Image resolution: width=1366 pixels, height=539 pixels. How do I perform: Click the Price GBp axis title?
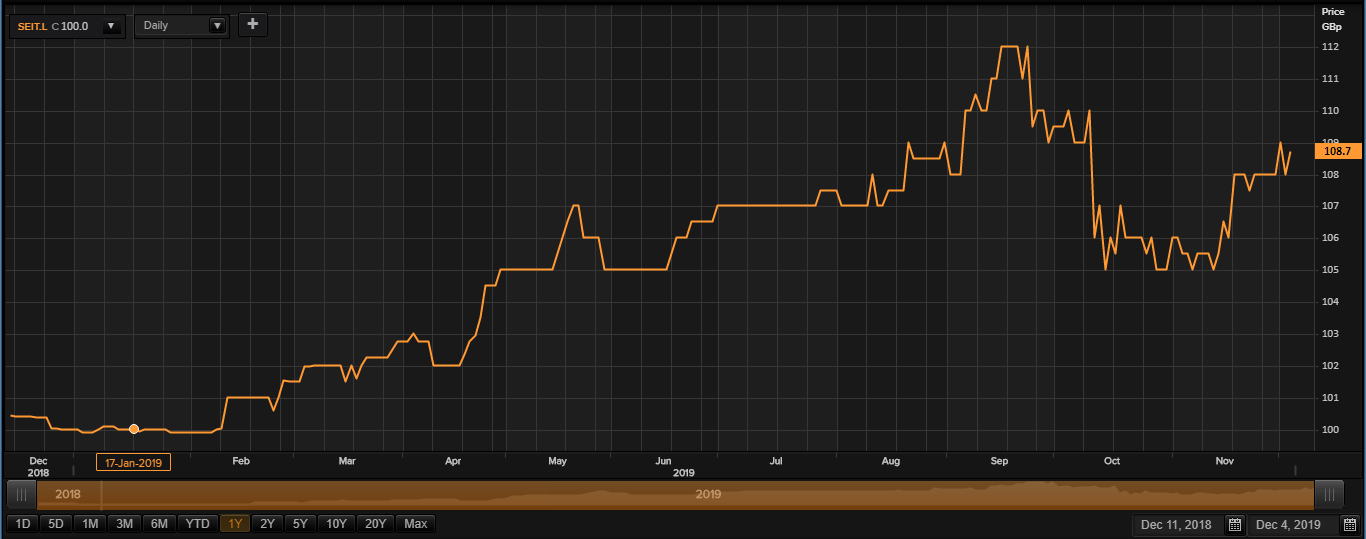(x=1333, y=19)
